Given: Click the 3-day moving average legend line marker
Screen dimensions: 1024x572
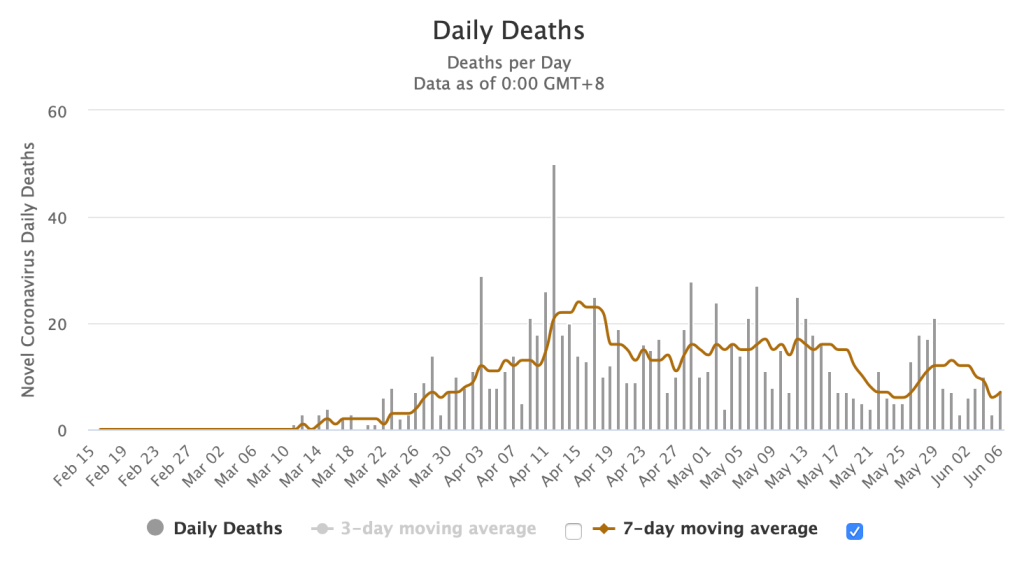Looking at the screenshot, I should point(322,528).
